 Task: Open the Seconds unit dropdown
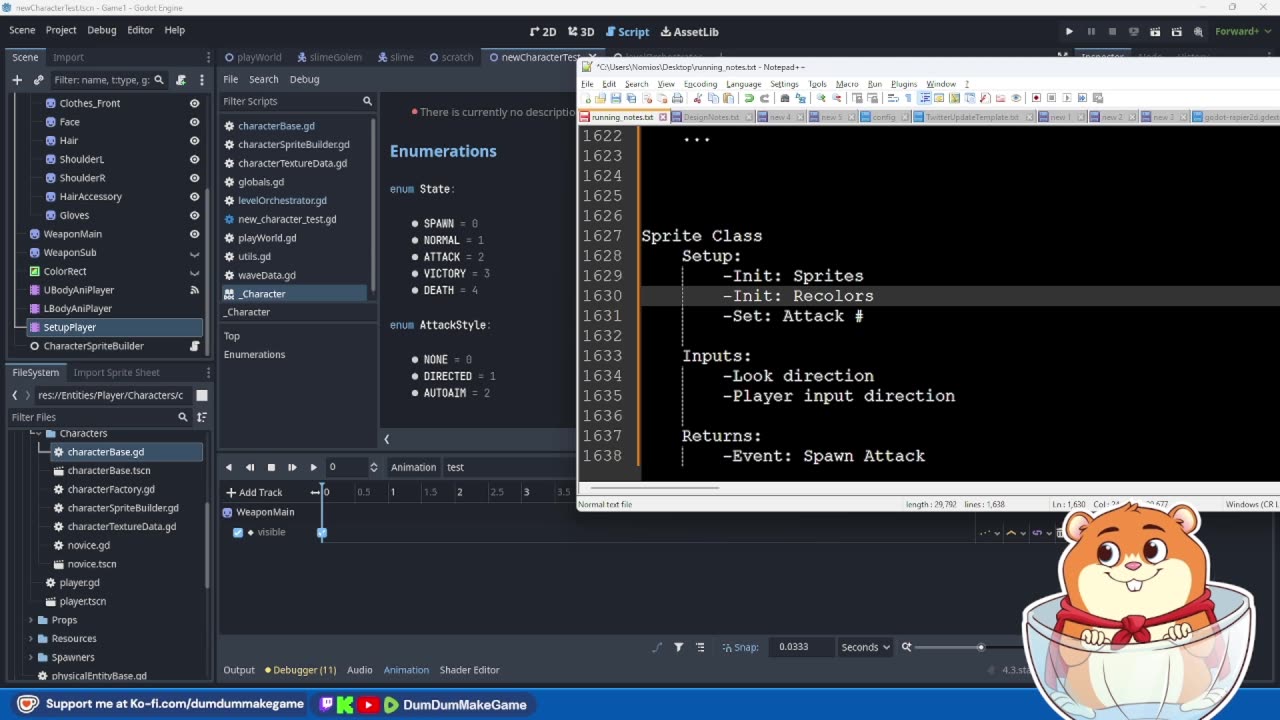(x=865, y=647)
